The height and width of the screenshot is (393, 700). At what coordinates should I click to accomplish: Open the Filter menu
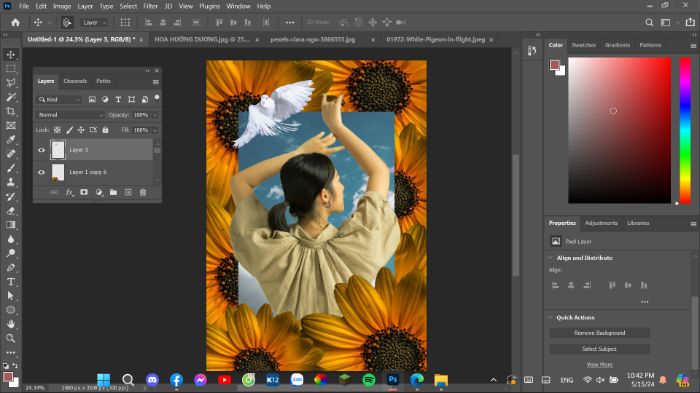(x=150, y=6)
